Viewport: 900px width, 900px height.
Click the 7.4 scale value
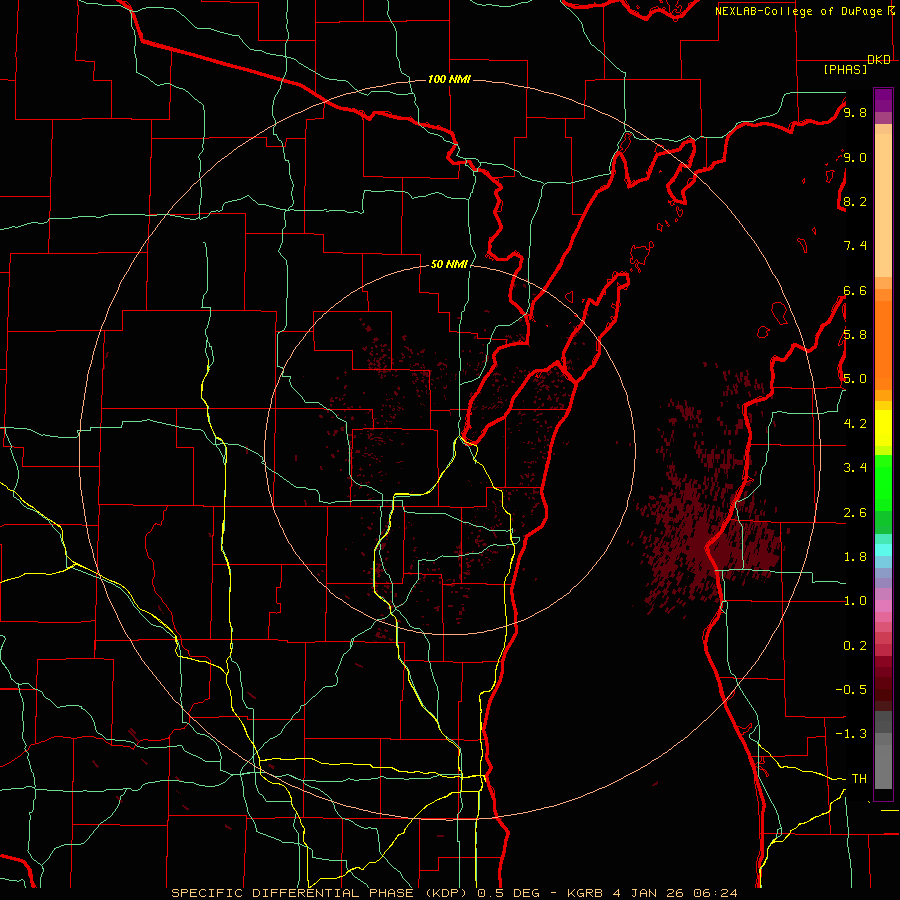tap(855, 246)
